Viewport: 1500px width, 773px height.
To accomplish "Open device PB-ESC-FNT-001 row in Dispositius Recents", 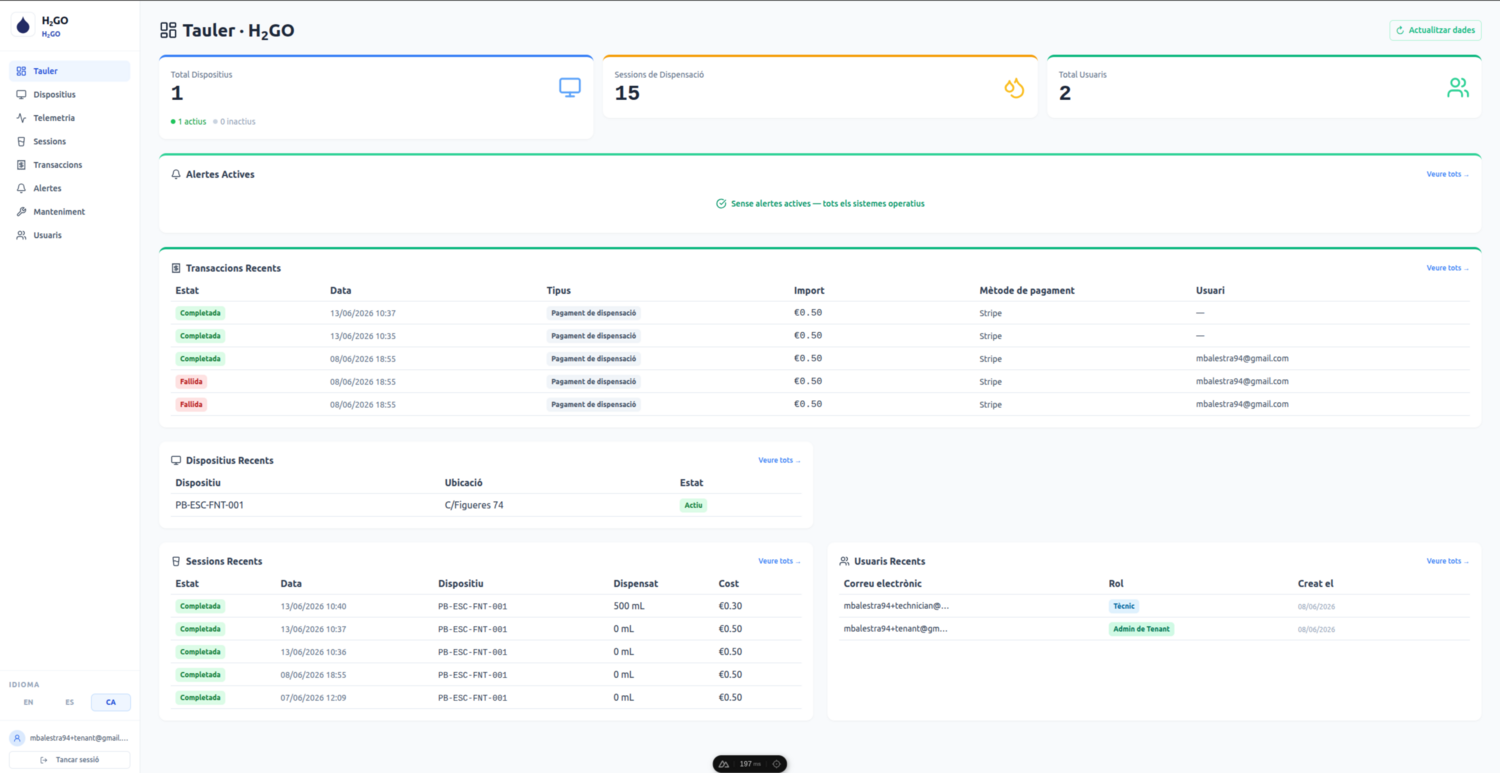I will 486,505.
